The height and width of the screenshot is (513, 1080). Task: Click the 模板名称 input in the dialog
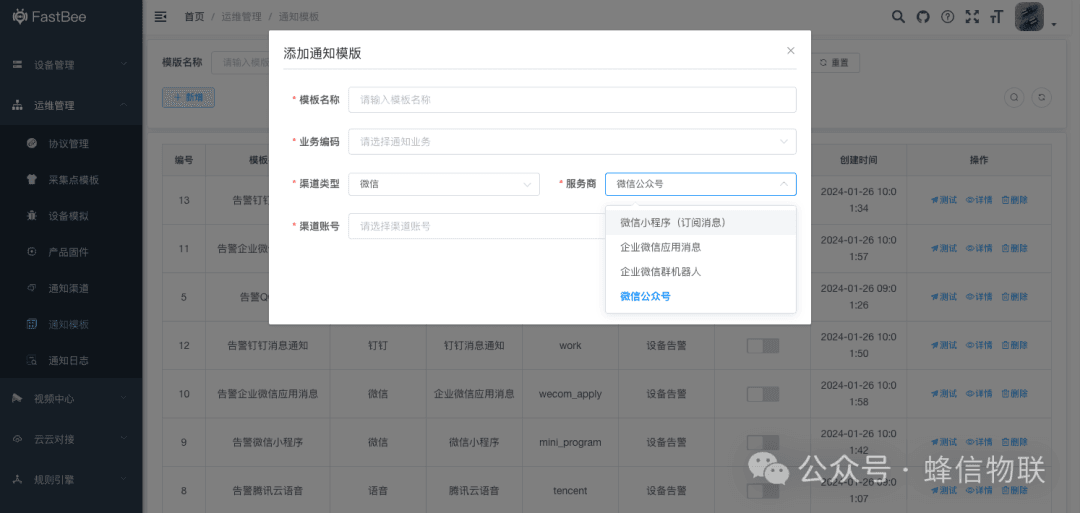[572, 100]
